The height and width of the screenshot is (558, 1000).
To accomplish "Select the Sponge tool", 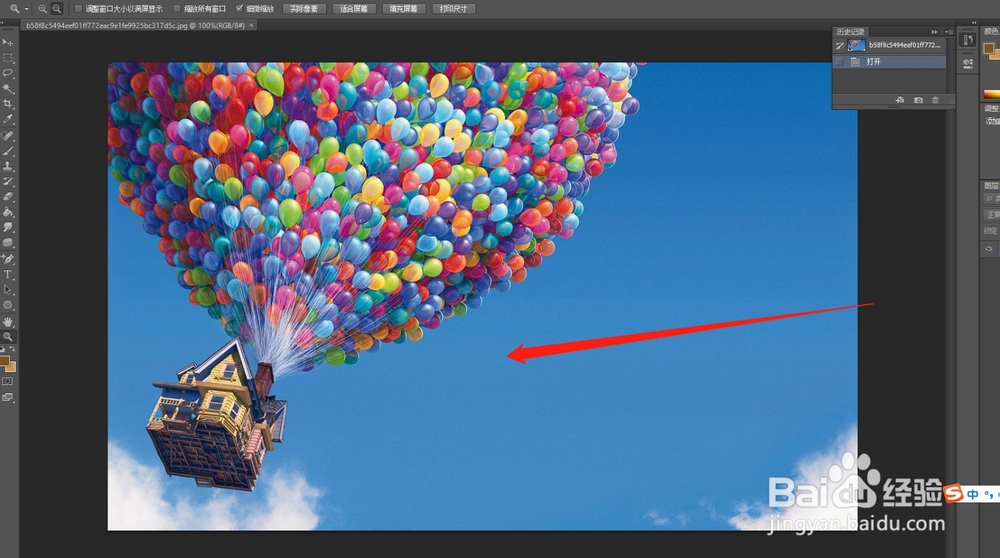I will 8,243.
